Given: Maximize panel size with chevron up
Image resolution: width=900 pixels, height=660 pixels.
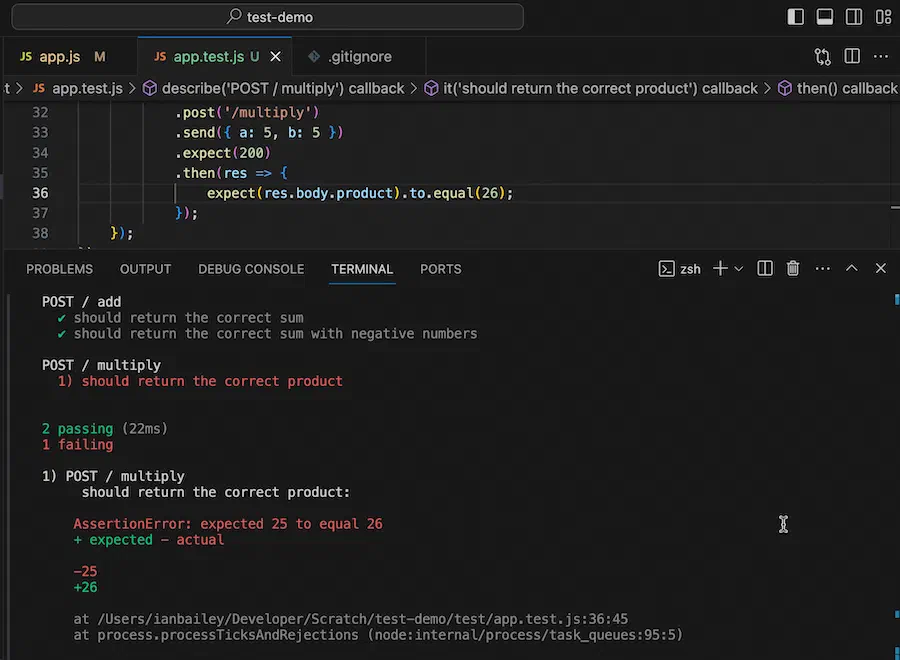Looking at the screenshot, I should (852, 268).
